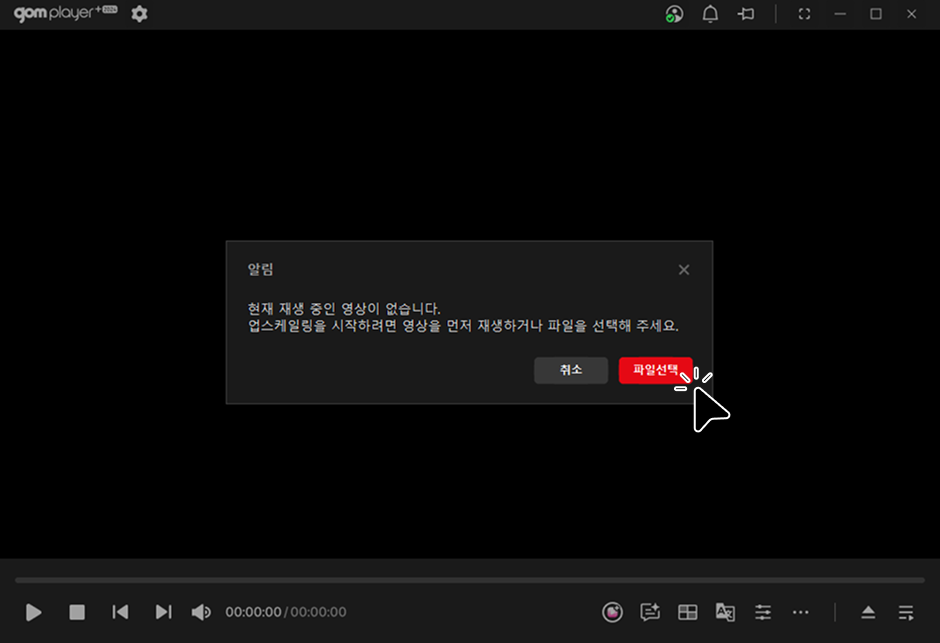Open the user account profile icon
The width and height of the screenshot is (940, 643).
click(675, 14)
